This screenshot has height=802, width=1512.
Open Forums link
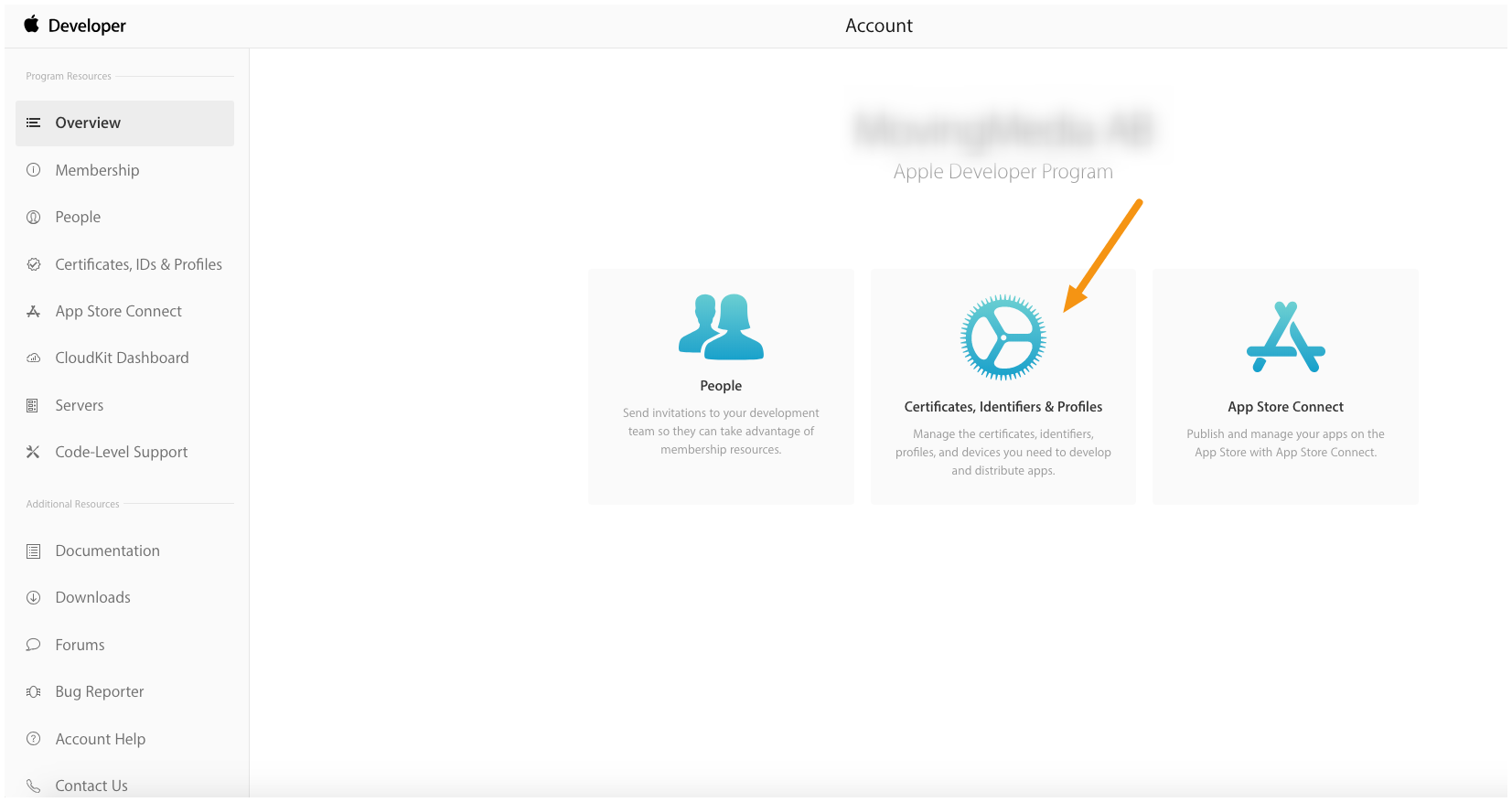pyautogui.click(x=80, y=645)
